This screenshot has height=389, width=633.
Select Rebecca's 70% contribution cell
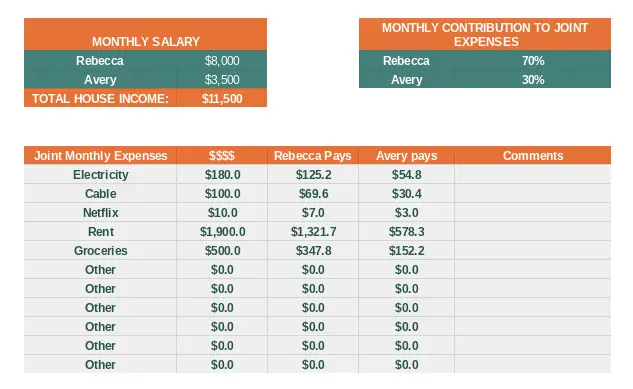[532, 61]
